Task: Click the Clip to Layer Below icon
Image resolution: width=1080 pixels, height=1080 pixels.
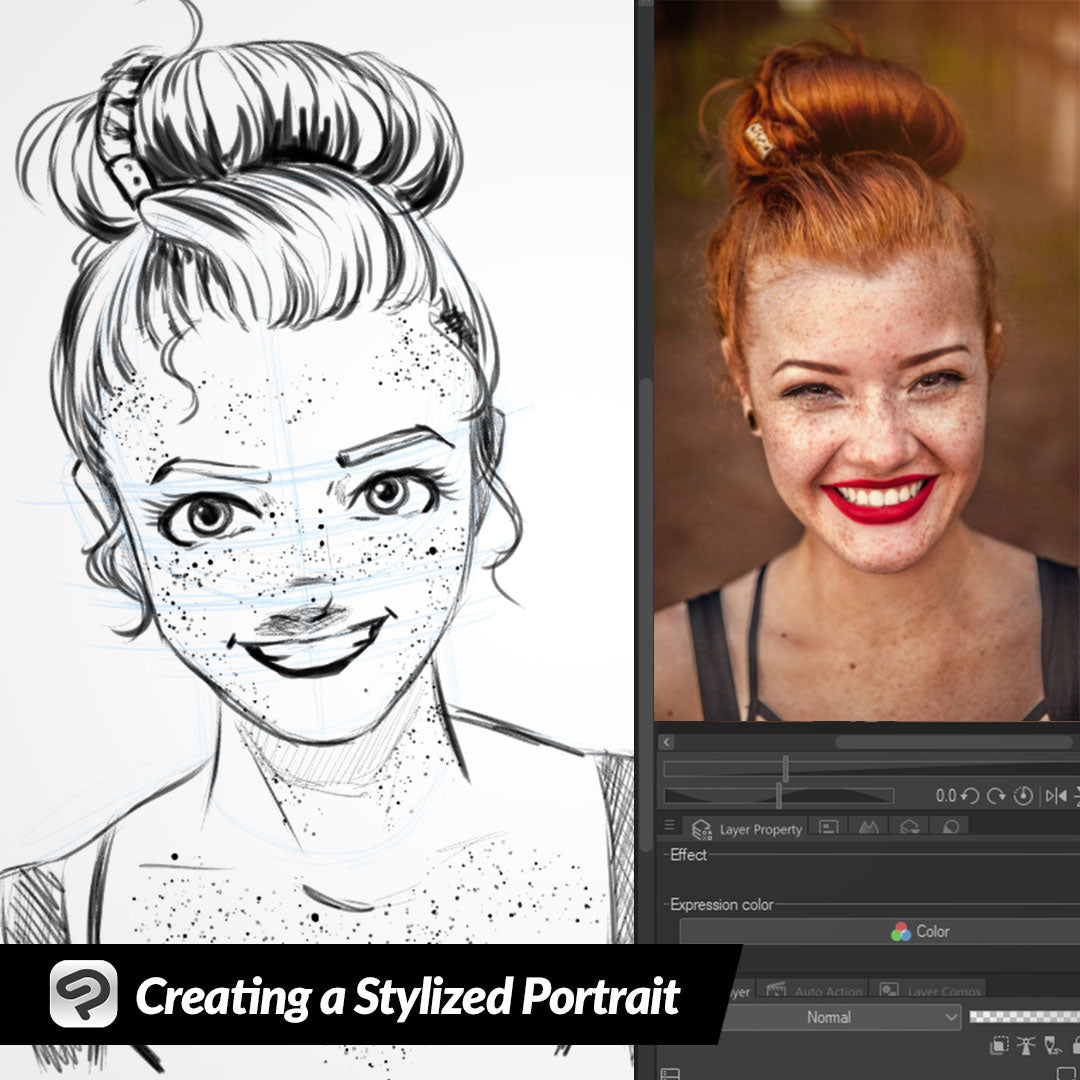Action: pos(999,1046)
